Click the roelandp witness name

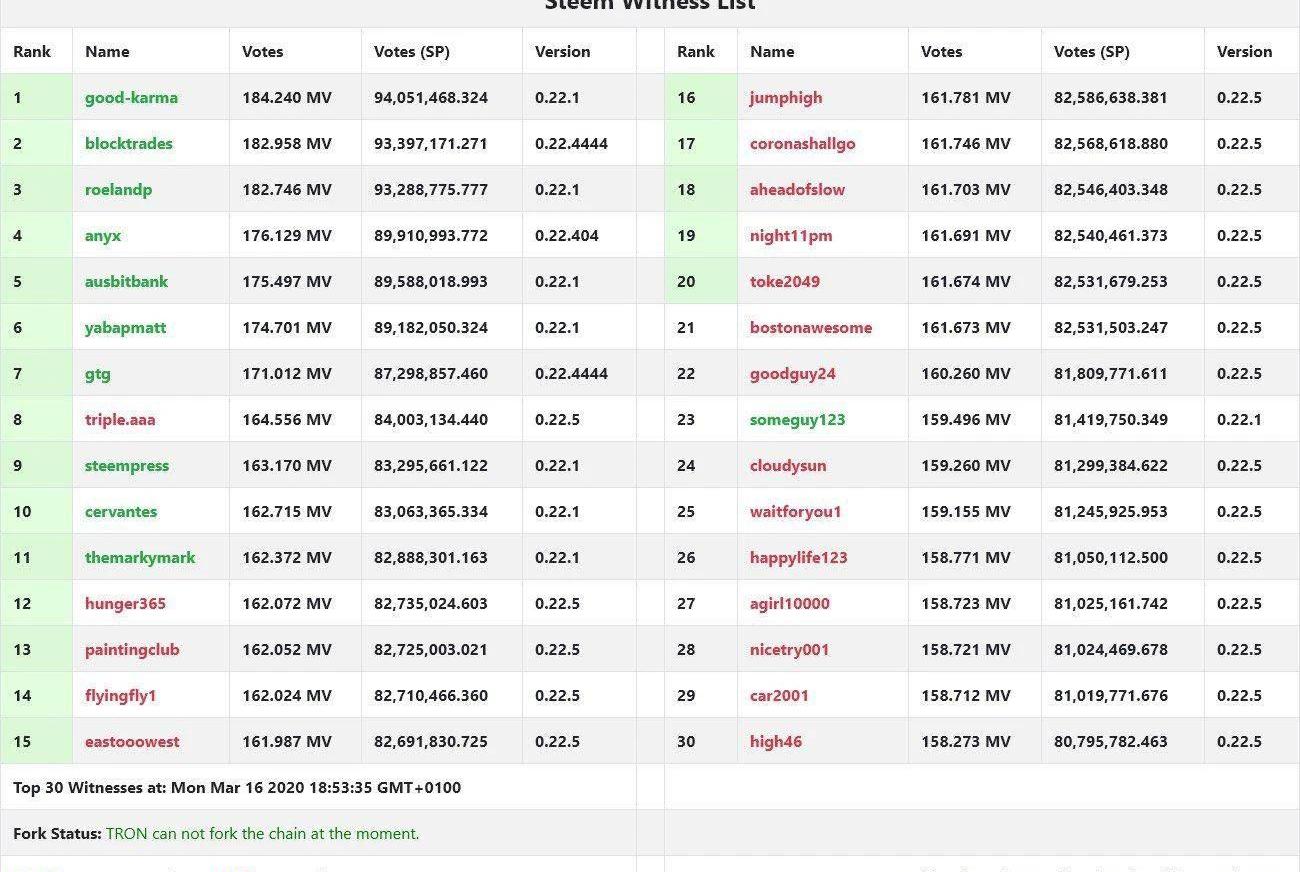[x=118, y=190]
